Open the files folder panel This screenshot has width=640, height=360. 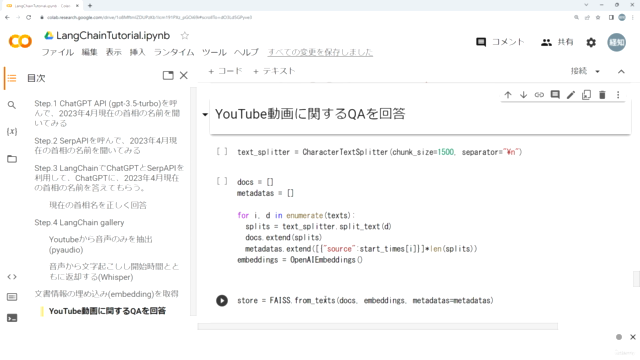(12, 159)
